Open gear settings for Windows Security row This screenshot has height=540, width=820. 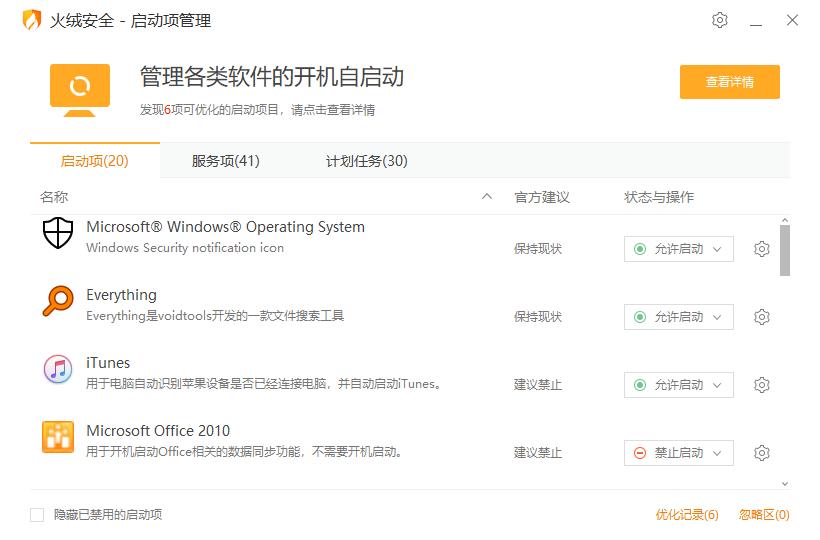[761, 249]
